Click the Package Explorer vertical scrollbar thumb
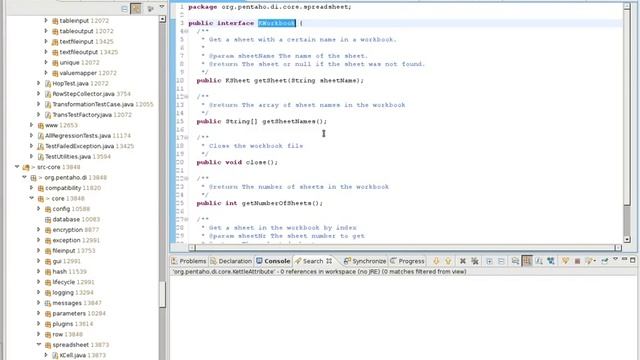 pos(162,294)
